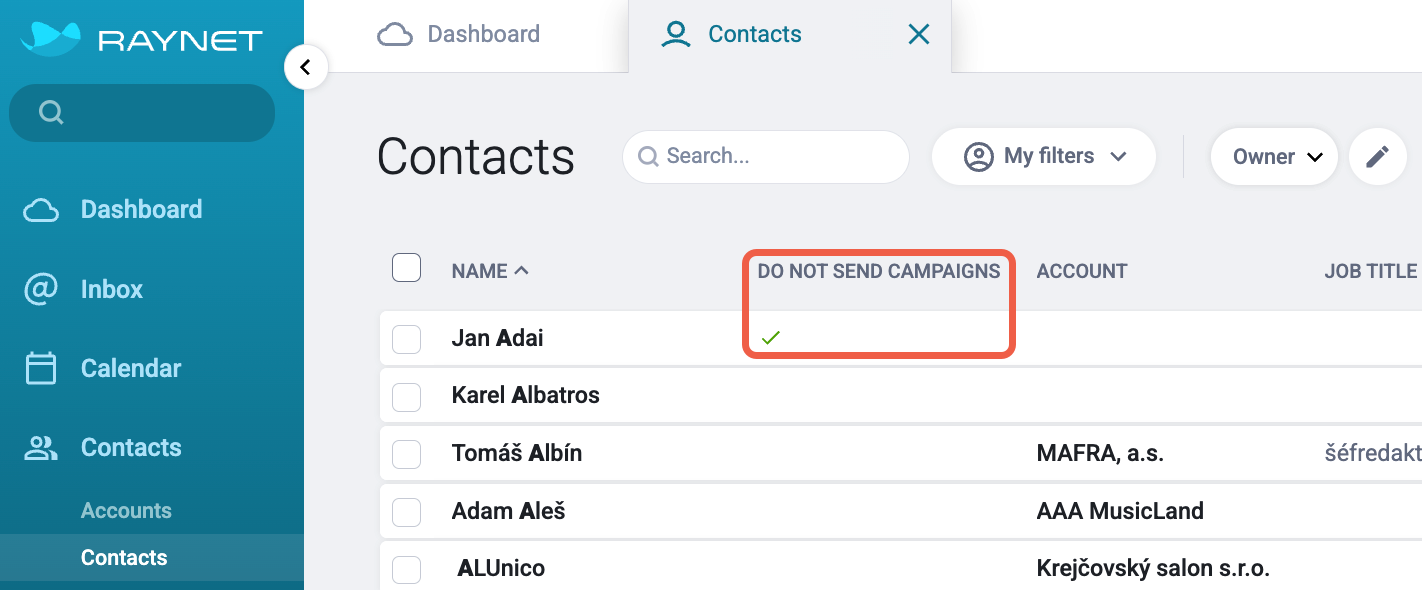1422x590 pixels.
Task: Open Accounts in sidebar submenu
Action: pyautogui.click(x=126, y=510)
